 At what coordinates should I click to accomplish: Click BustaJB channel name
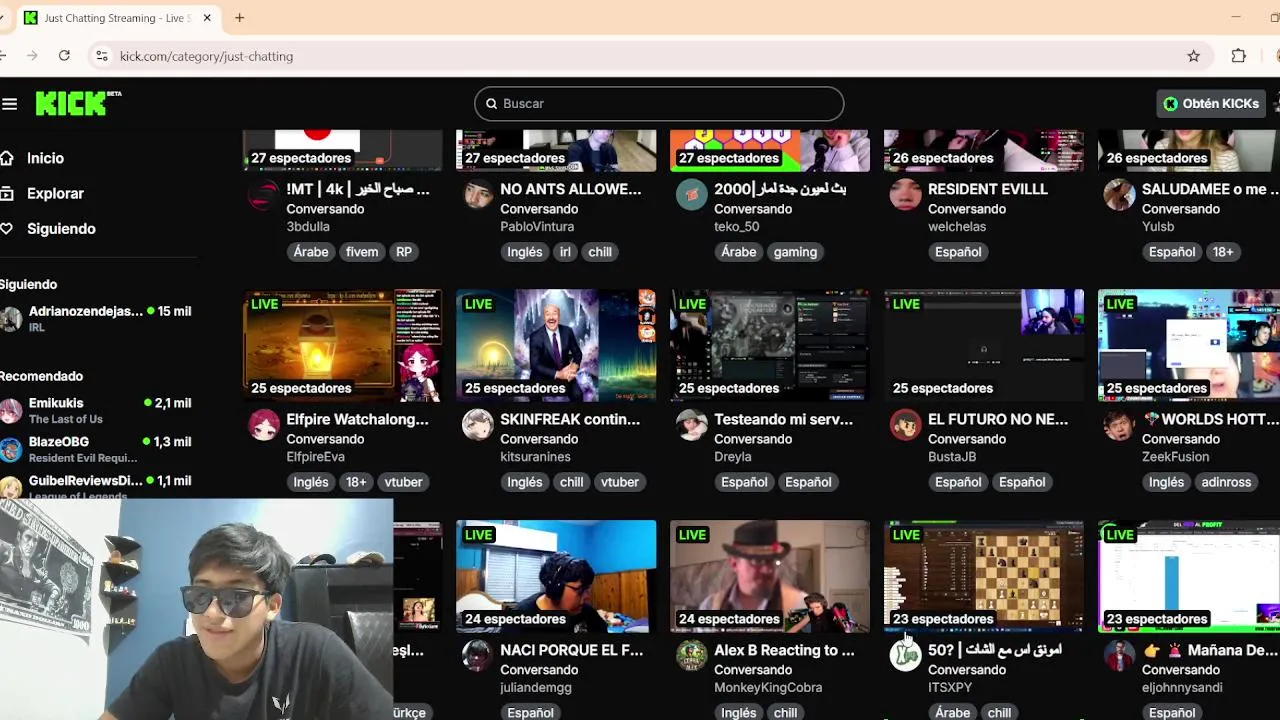(x=952, y=457)
